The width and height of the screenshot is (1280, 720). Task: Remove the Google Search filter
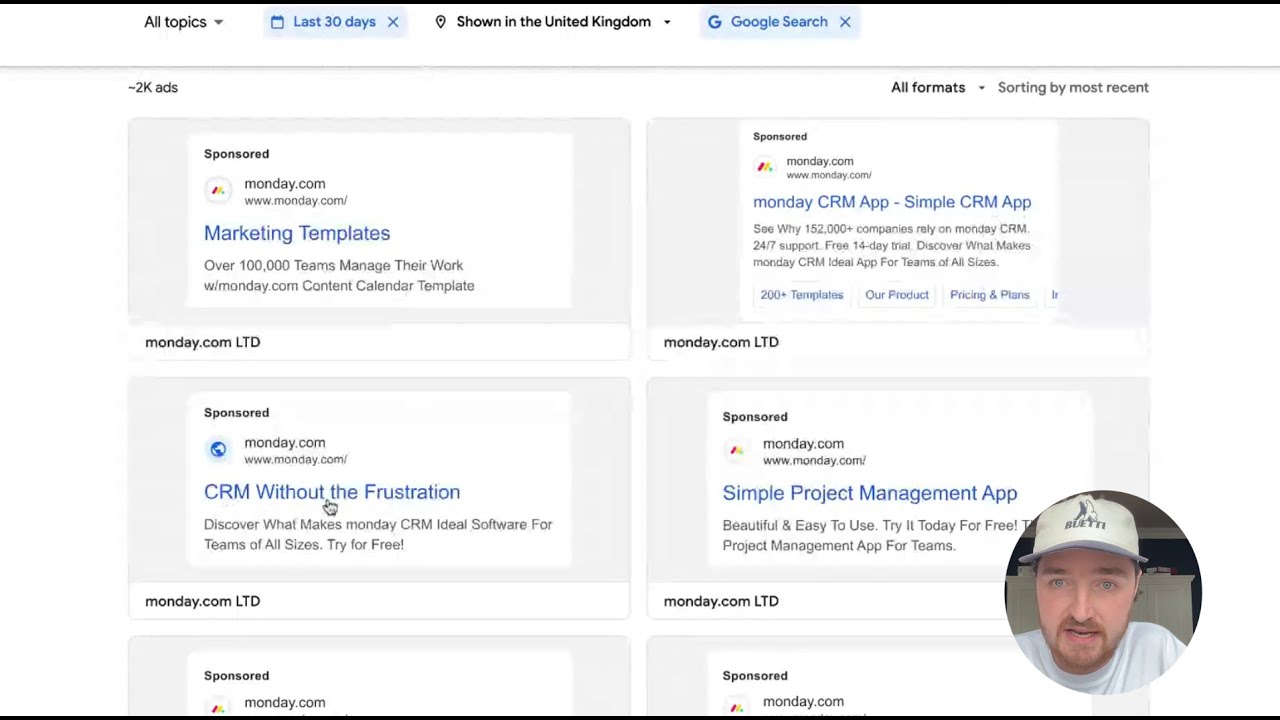pyautogui.click(x=845, y=22)
